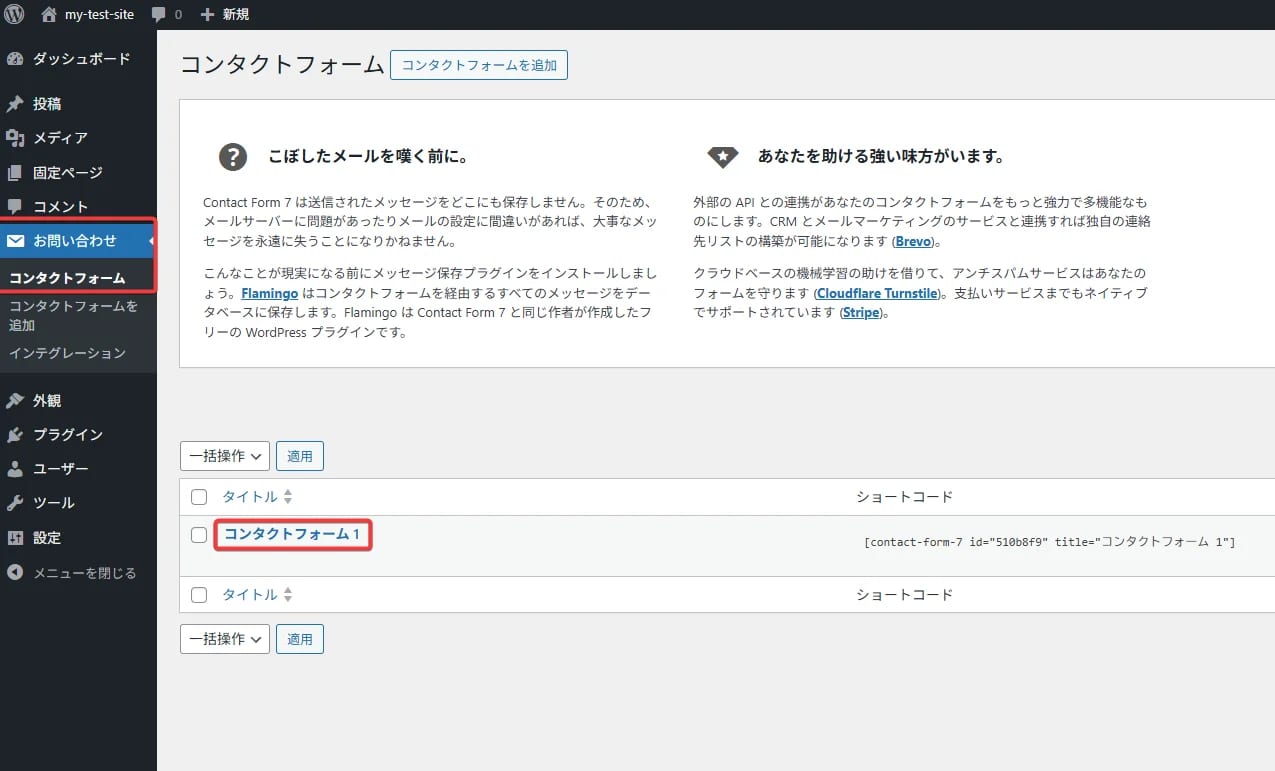The height and width of the screenshot is (771, 1275).
Task: Check the select-all checkbox next to タイトル
Action: click(198, 496)
